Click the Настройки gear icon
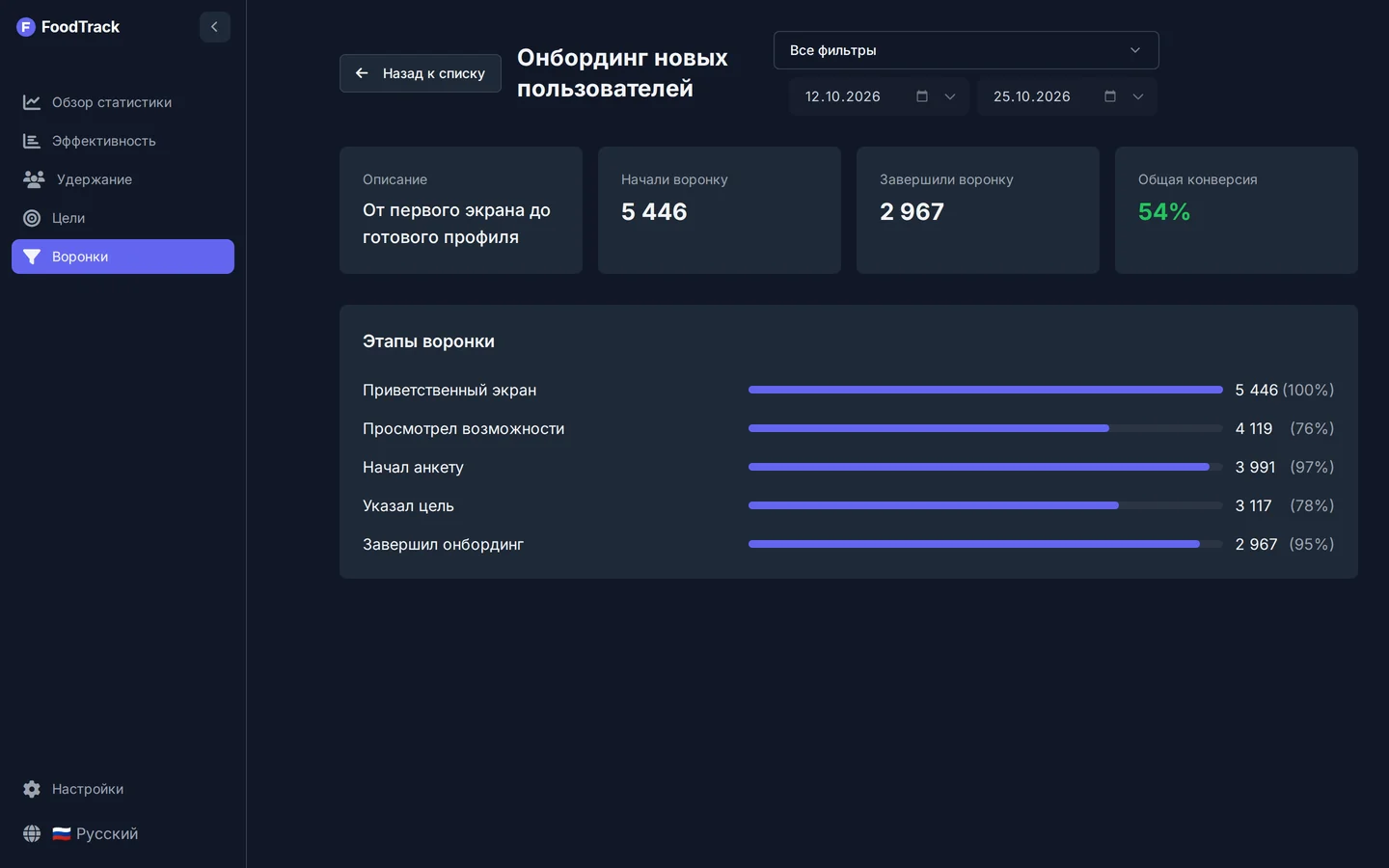 point(32,789)
